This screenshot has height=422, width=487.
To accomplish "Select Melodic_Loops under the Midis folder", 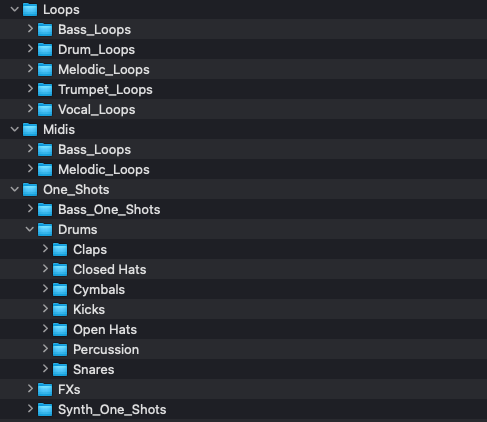I will coord(243,169).
